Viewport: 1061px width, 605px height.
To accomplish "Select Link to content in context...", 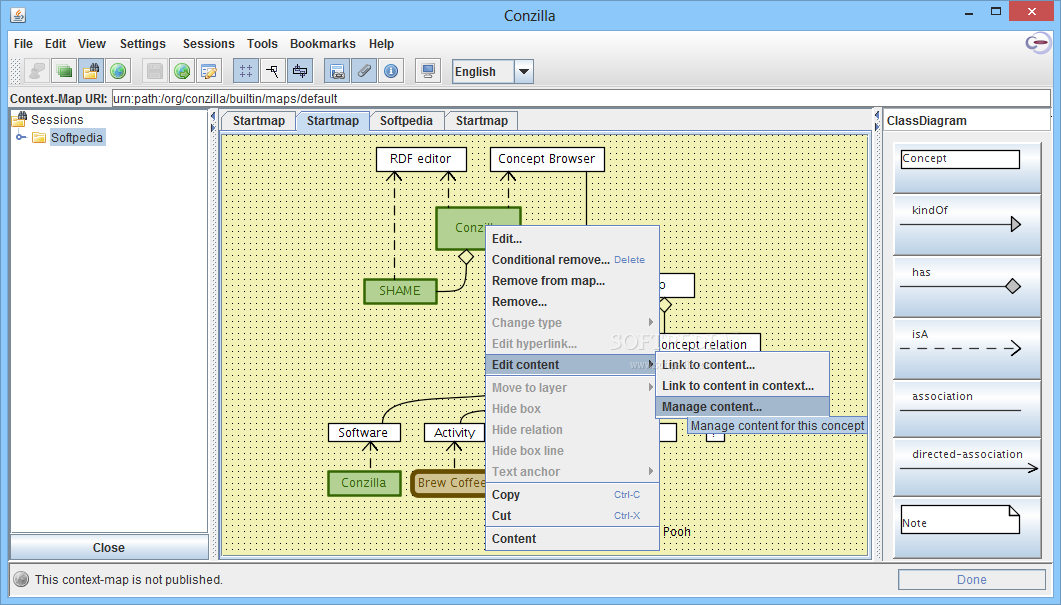I will [742, 386].
